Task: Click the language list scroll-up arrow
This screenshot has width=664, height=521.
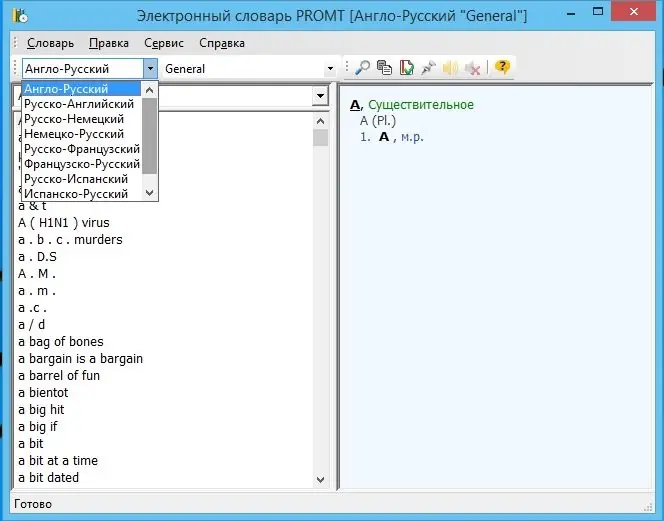Action: pos(149,90)
